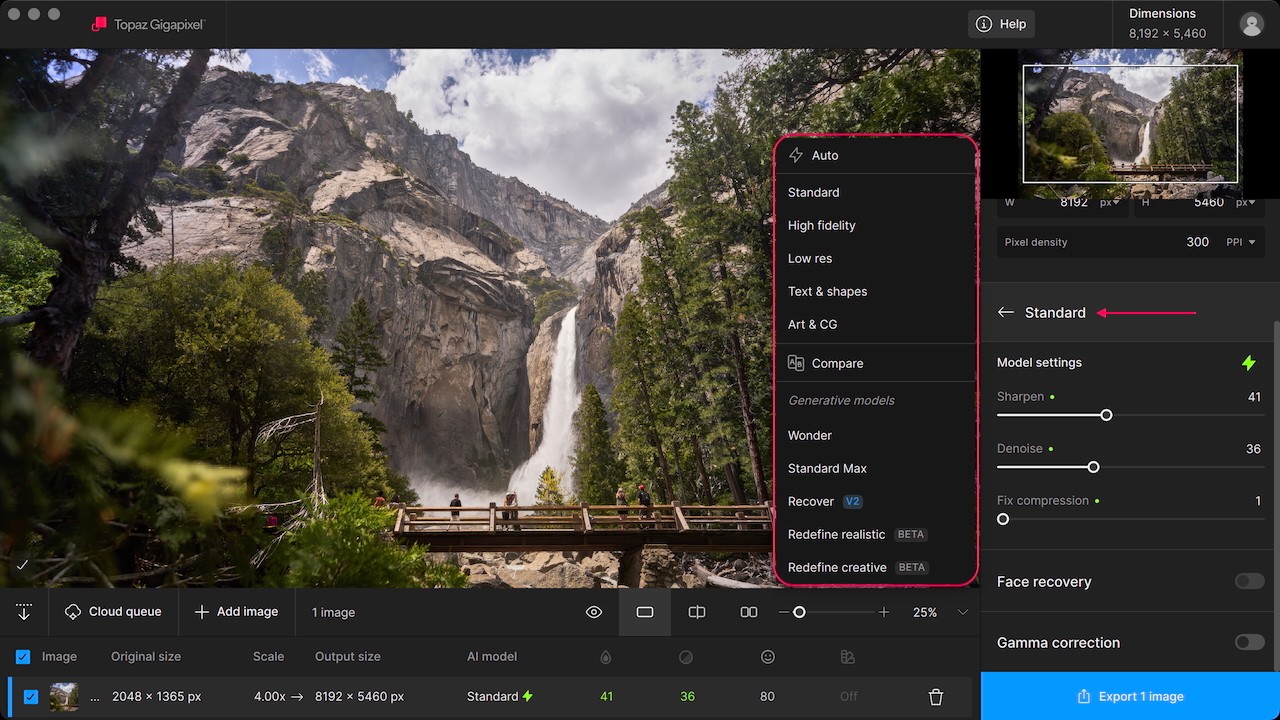
Task: Choose Auto in the AI model list
Action: pyautogui.click(x=876, y=155)
